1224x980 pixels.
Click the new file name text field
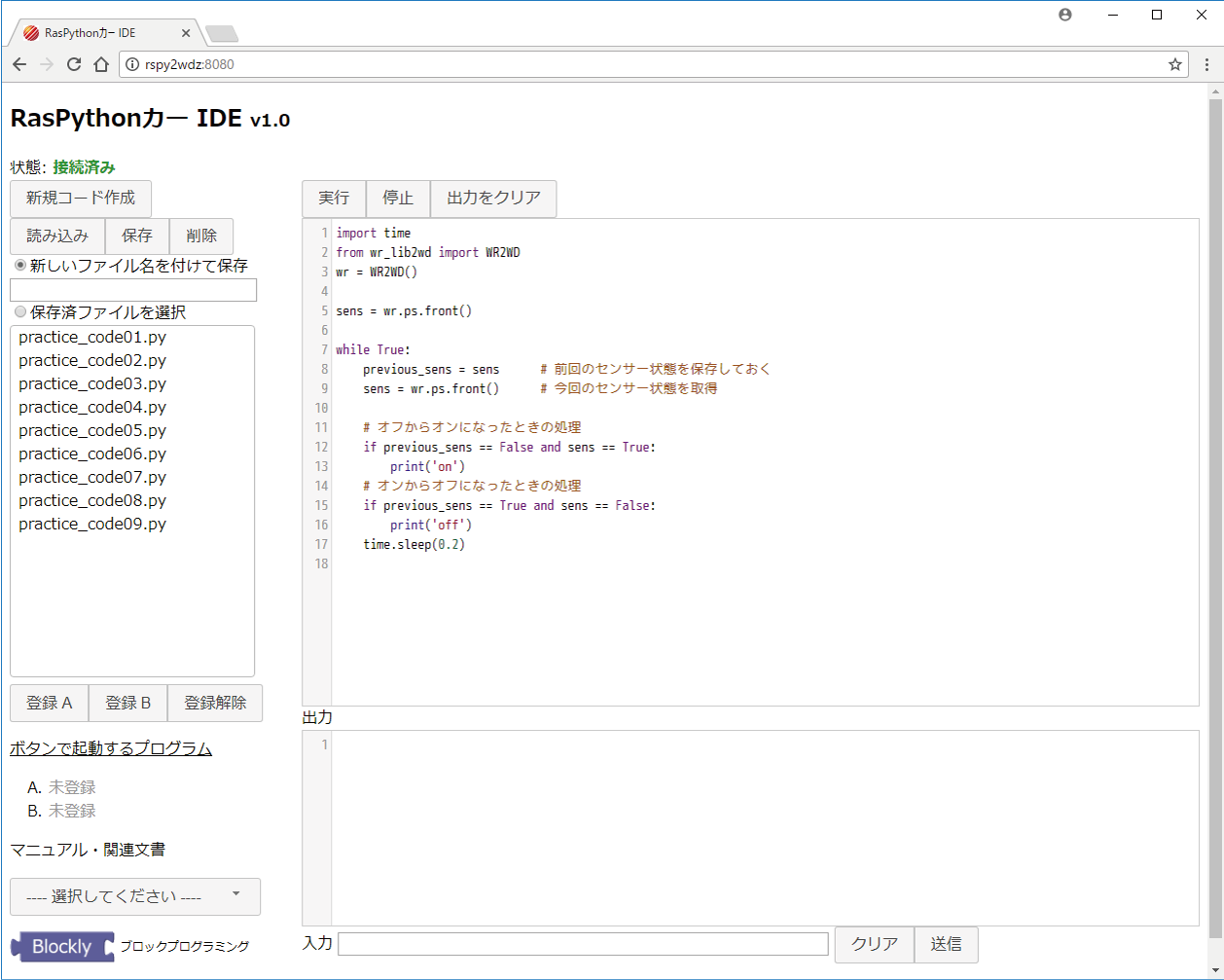(x=133, y=290)
